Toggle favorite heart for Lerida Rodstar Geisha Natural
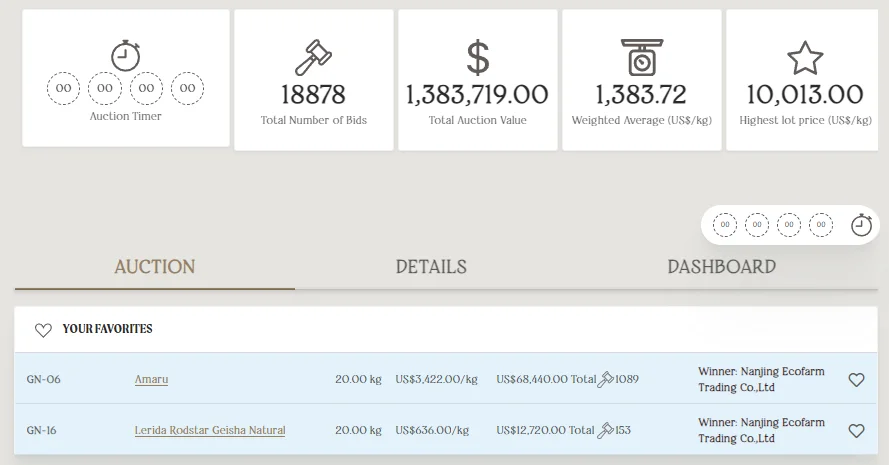The width and height of the screenshot is (889, 465). coord(856,431)
